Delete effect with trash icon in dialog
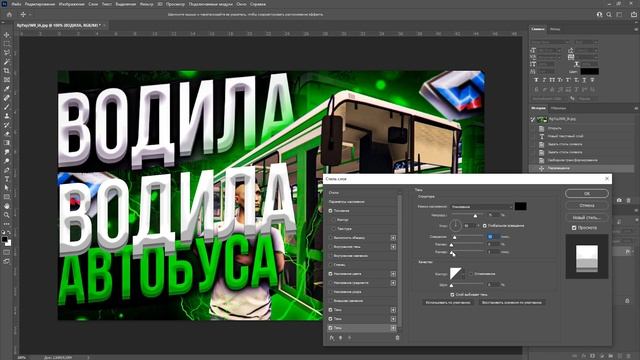 [398, 338]
